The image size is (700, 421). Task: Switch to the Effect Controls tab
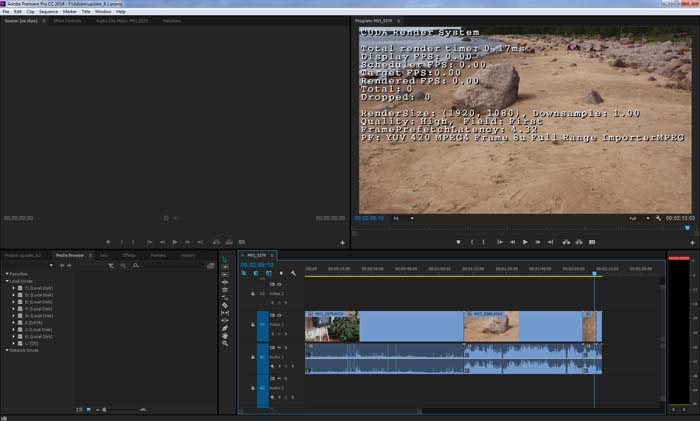(67, 21)
